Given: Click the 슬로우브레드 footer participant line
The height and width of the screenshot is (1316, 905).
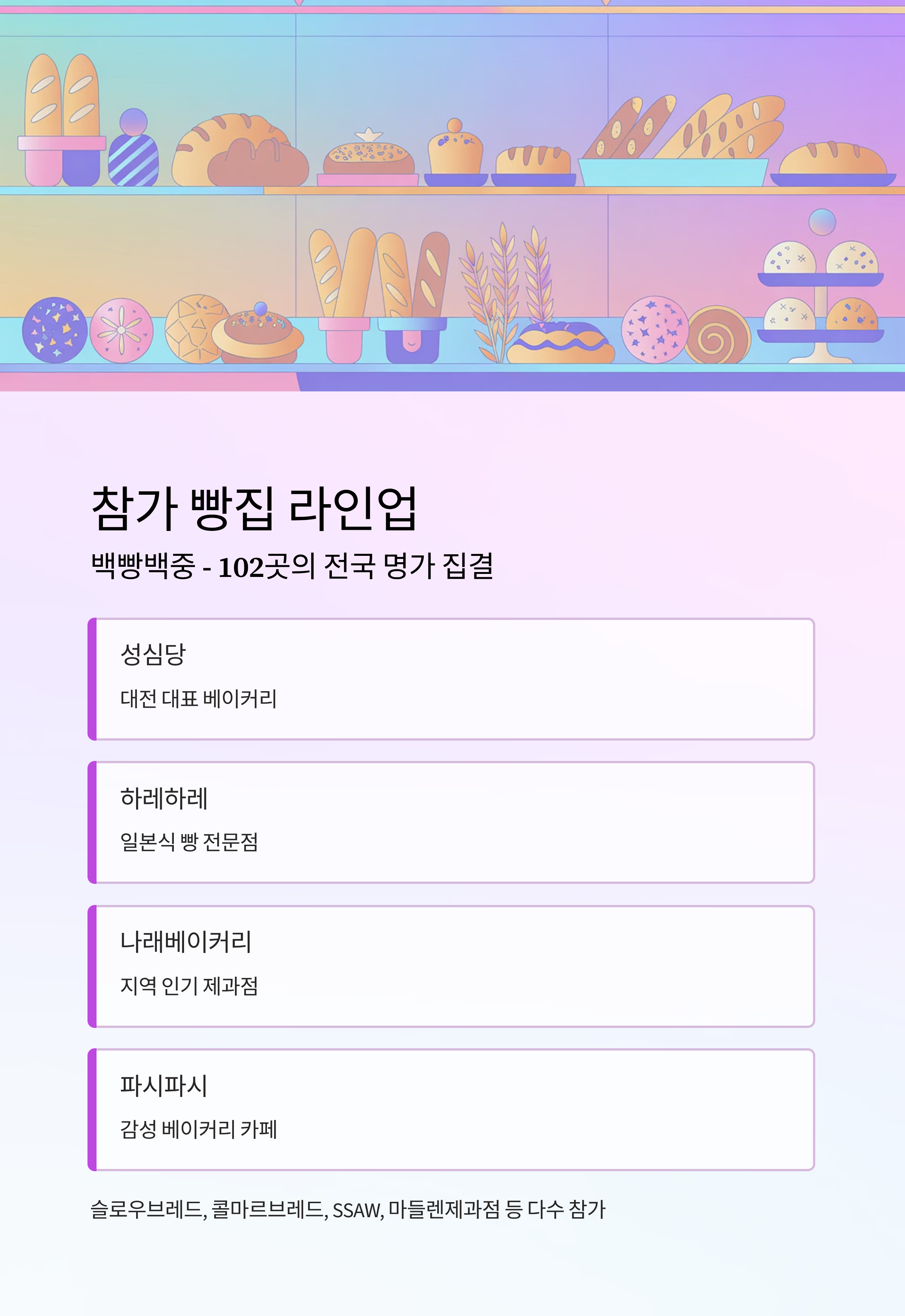Looking at the screenshot, I should pyautogui.click(x=348, y=1209).
